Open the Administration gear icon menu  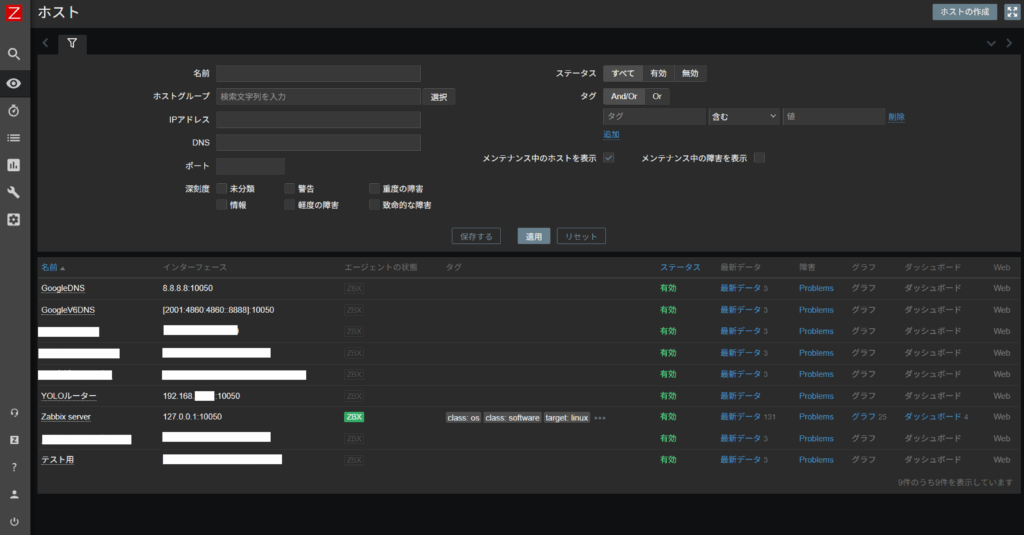14,219
